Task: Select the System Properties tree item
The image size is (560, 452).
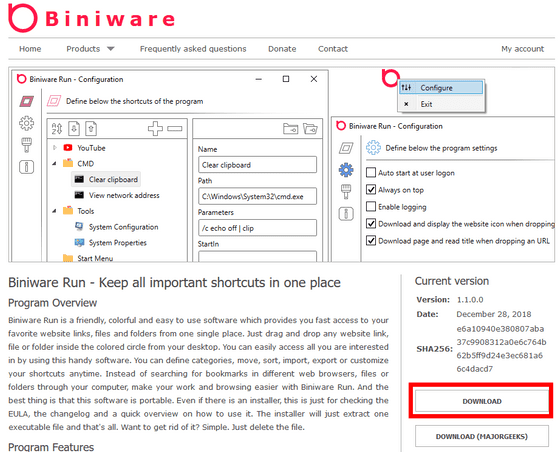Action: [x=118, y=242]
